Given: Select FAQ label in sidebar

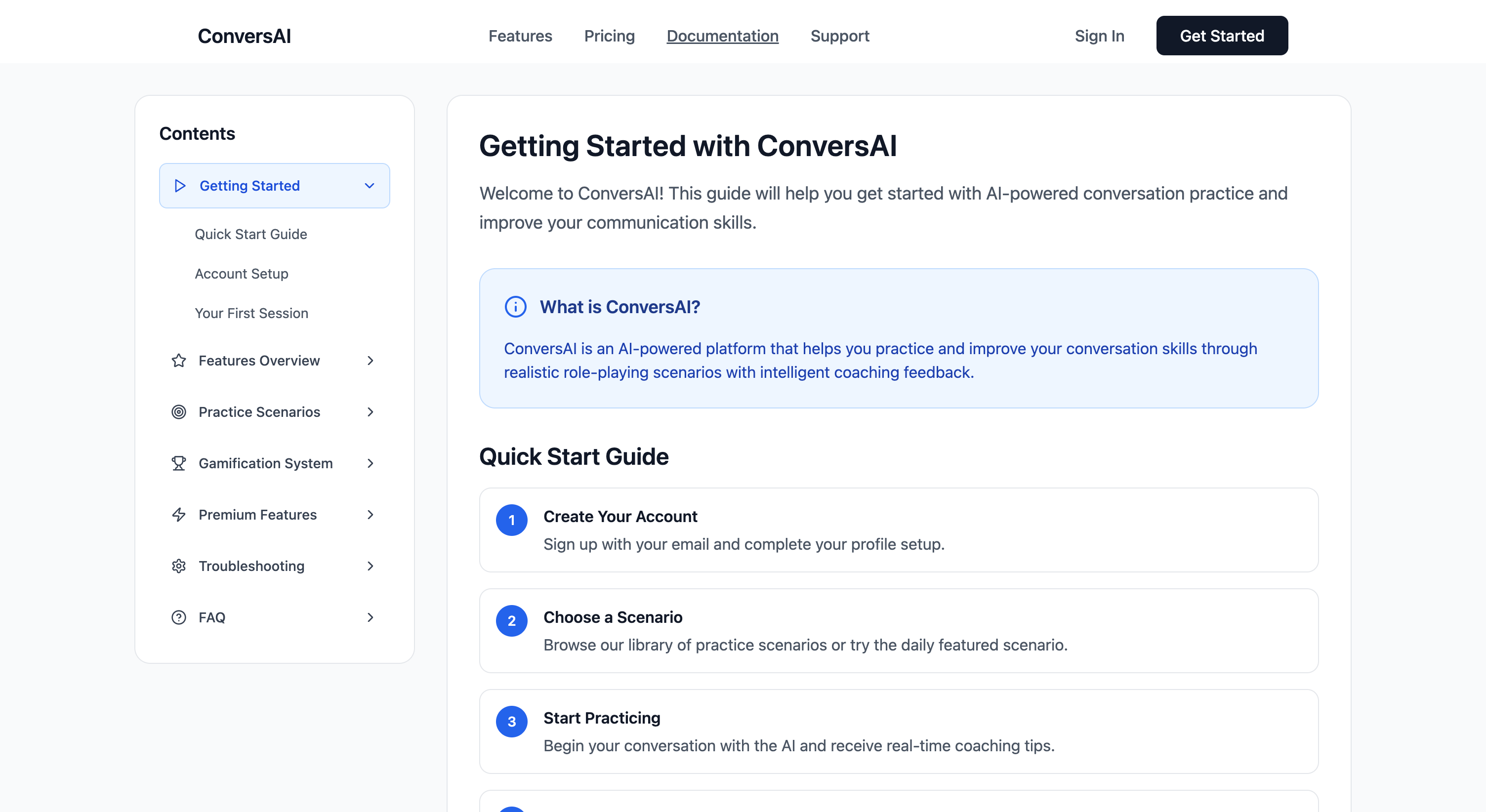Looking at the screenshot, I should pyautogui.click(x=212, y=617).
